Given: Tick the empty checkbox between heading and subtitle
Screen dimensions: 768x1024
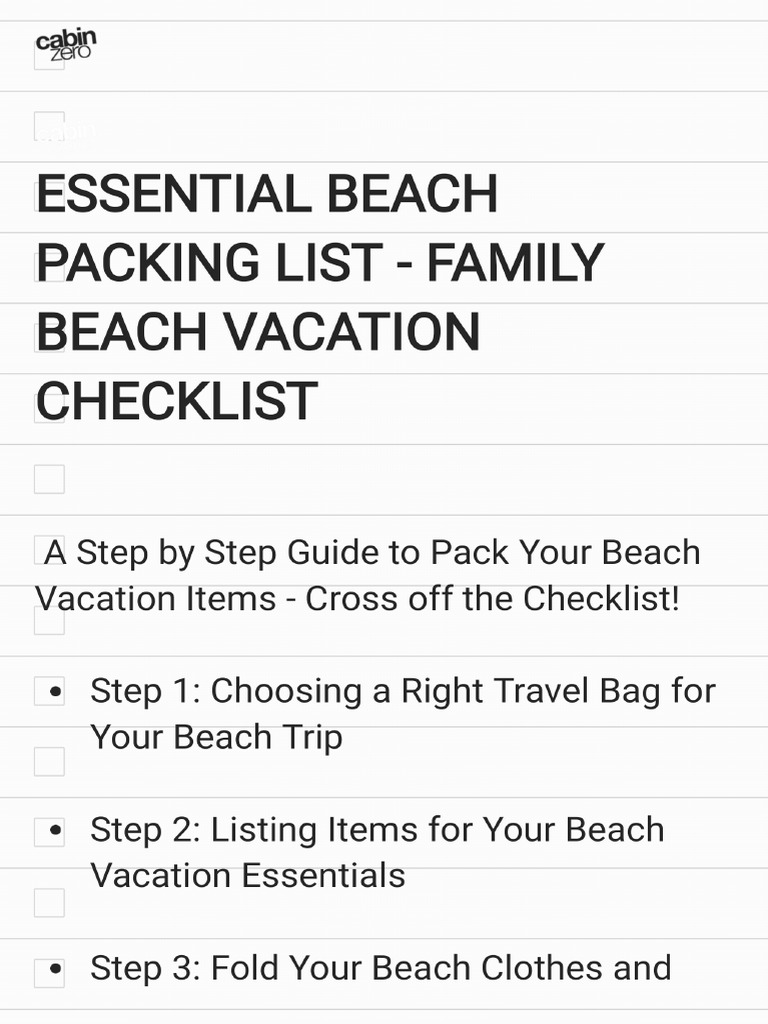Looking at the screenshot, I should coord(49,479).
